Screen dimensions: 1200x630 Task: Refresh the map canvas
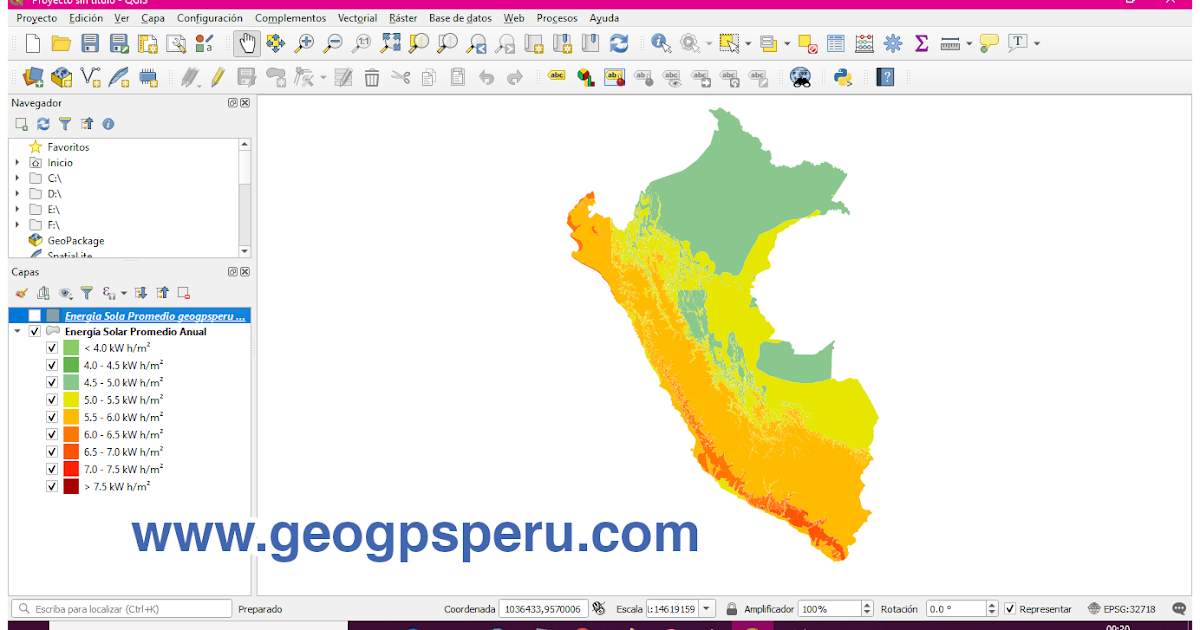click(x=619, y=43)
